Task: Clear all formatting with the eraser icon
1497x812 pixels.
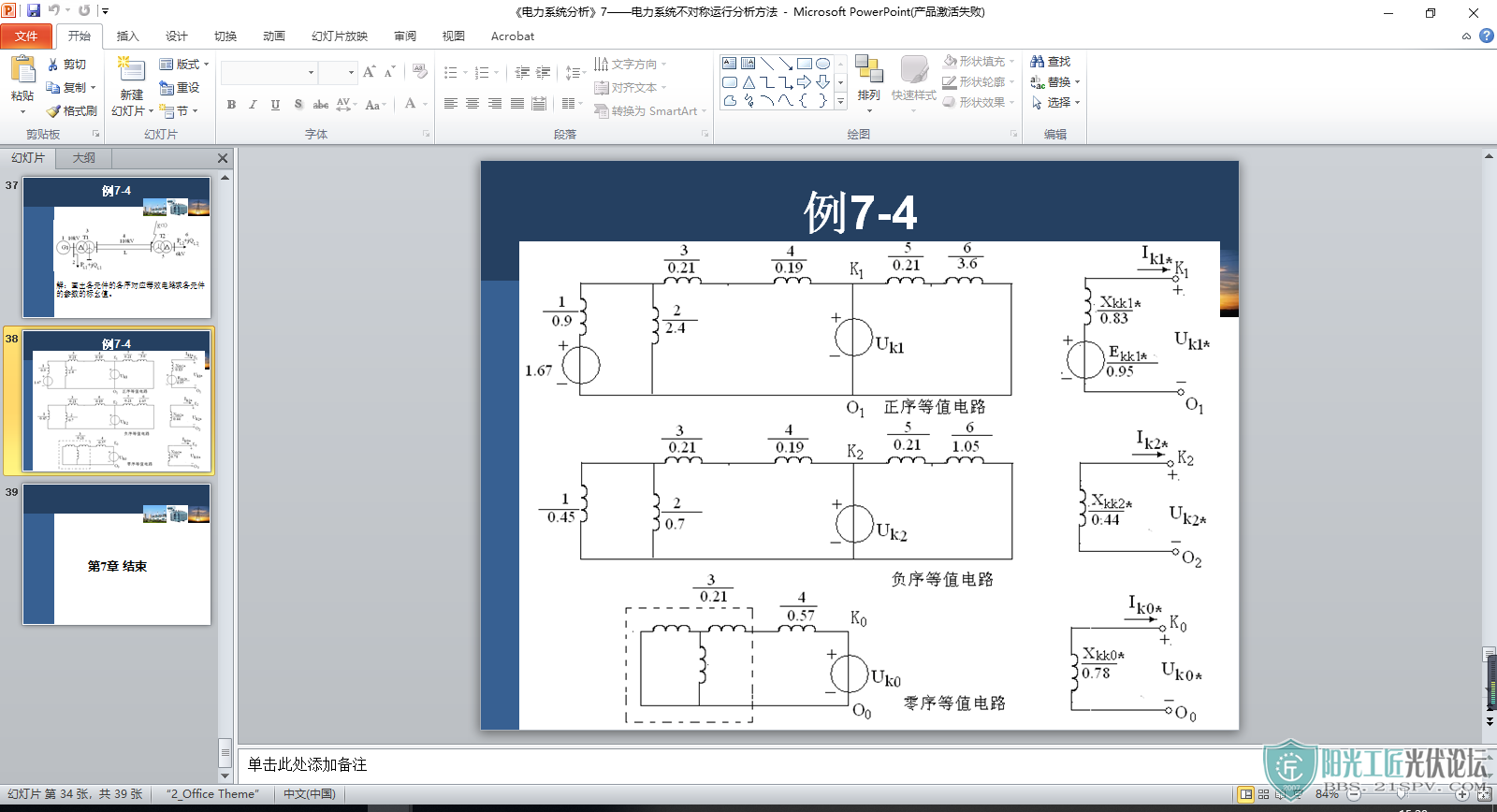Action: 419,72
